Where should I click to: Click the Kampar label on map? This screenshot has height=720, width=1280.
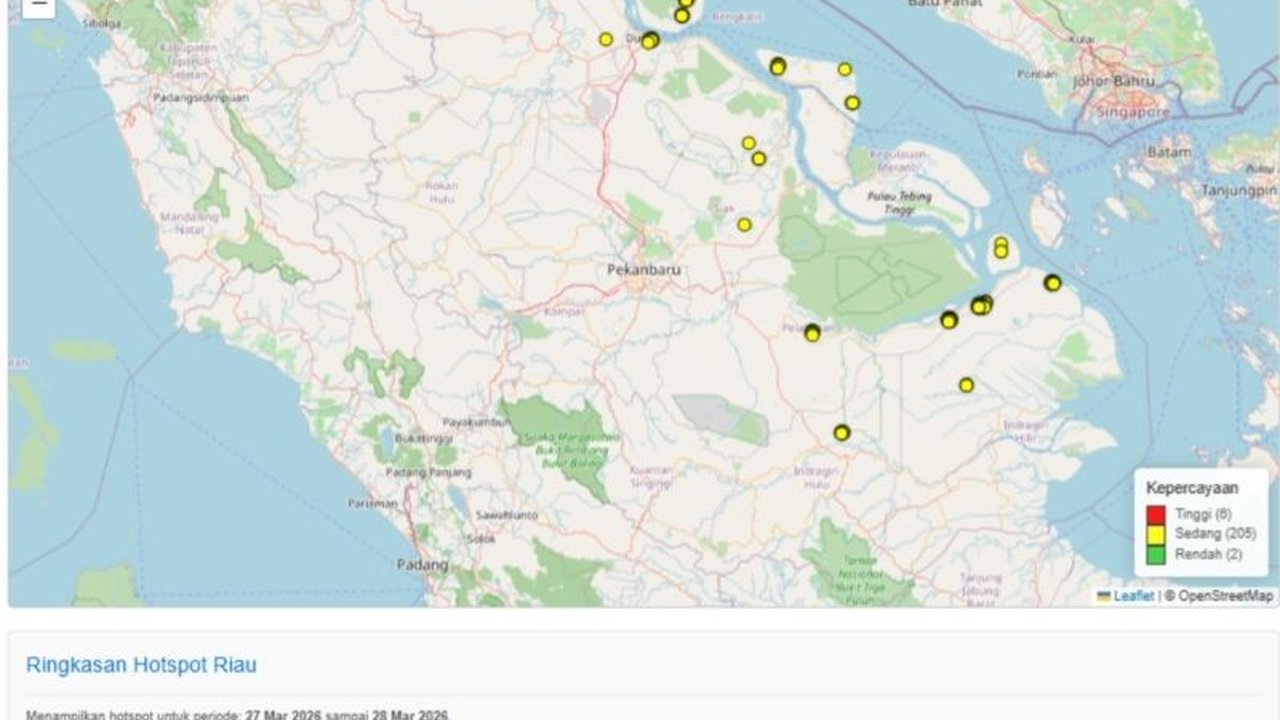pyautogui.click(x=563, y=311)
